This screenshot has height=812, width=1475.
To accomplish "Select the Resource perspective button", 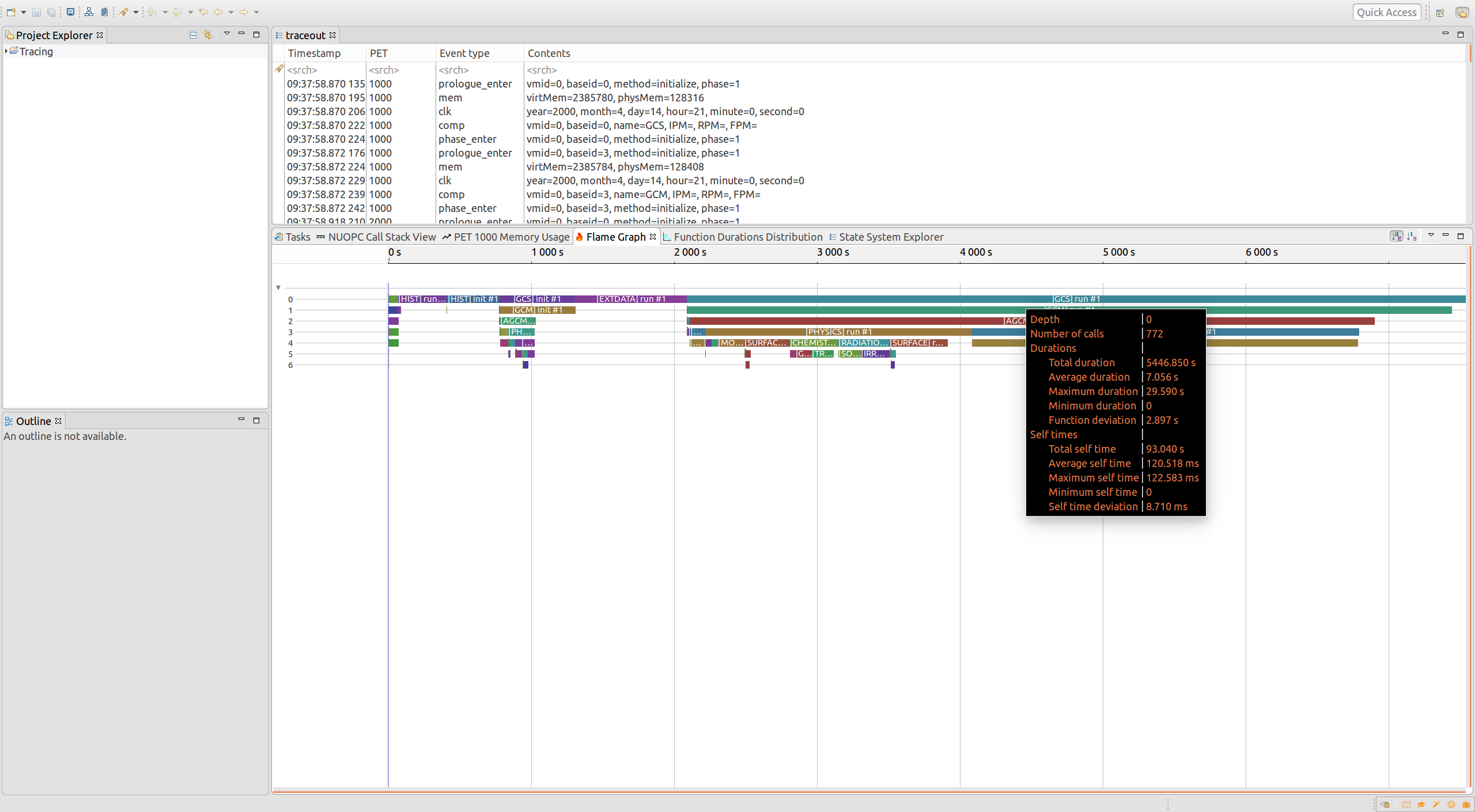I will pos(1462,12).
